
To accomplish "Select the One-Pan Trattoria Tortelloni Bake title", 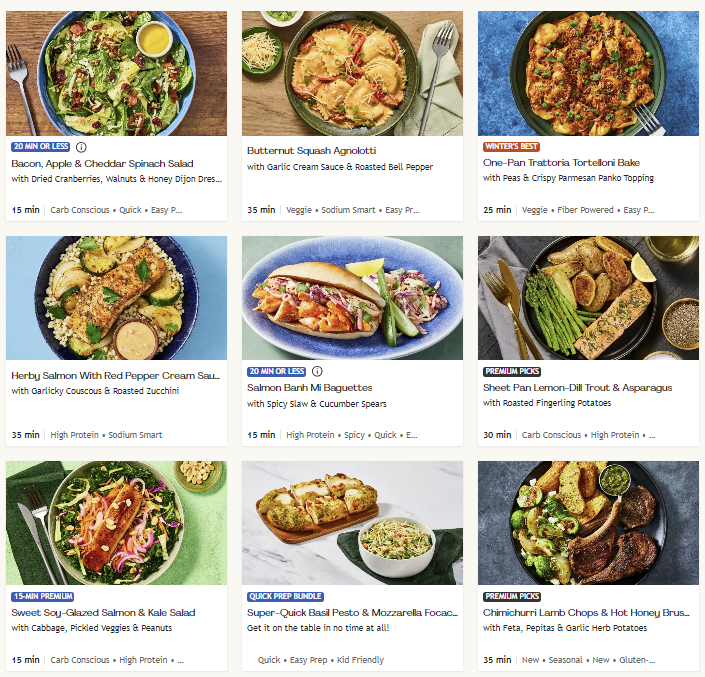I will [561, 163].
